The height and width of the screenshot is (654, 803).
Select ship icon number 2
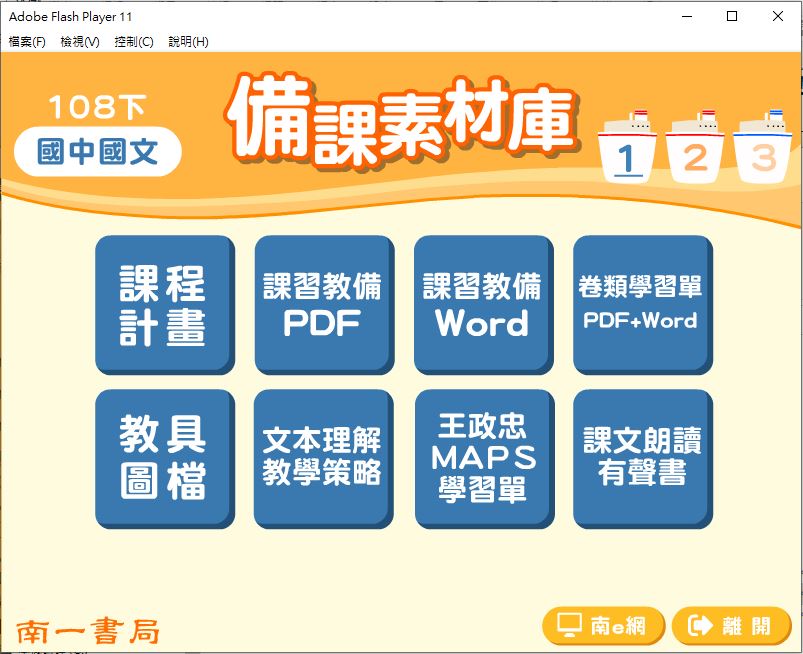696,148
